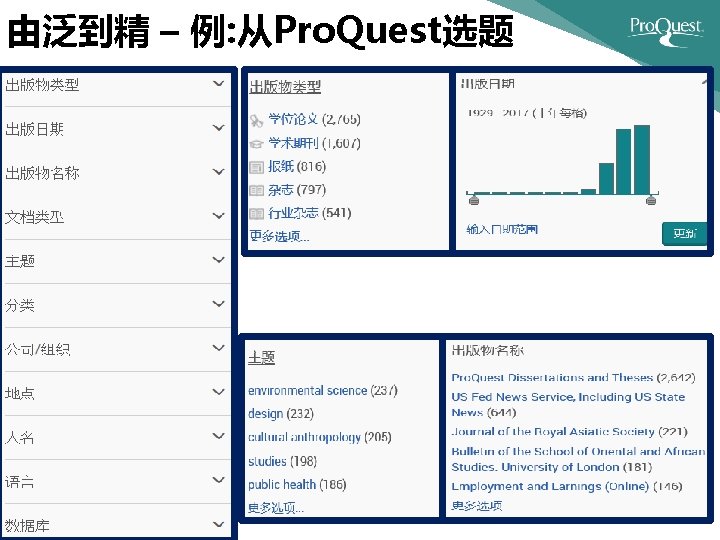Expand the 分类 filter chevron
This screenshot has height=540, width=720.
click(219, 304)
